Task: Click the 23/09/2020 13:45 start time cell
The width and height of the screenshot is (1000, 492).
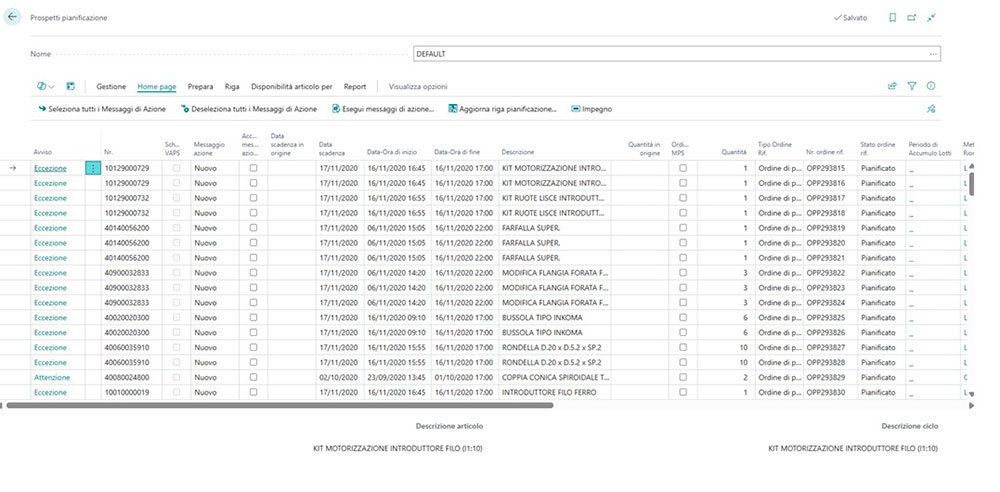Action: coord(396,377)
